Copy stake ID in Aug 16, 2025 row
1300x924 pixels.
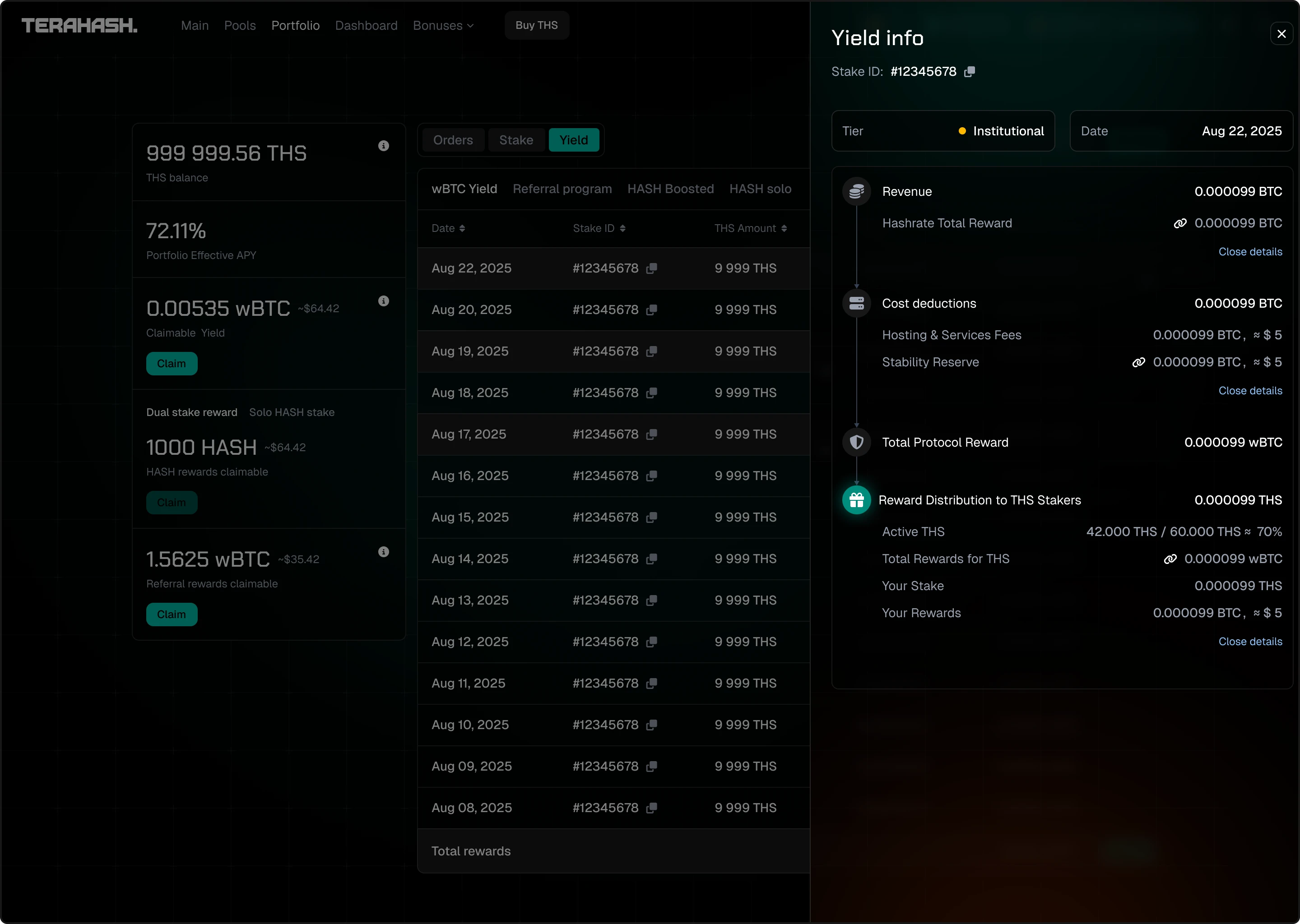(x=652, y=476)
